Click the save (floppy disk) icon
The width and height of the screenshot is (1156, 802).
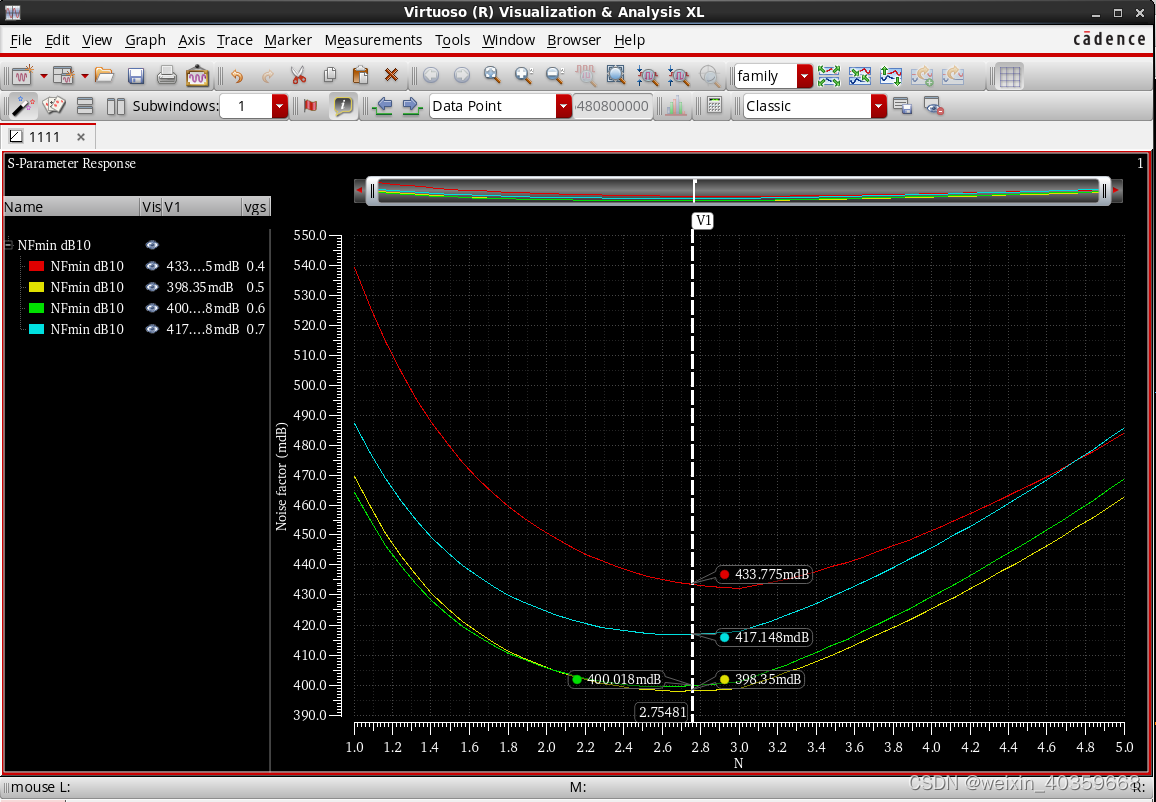coord(136,76)
